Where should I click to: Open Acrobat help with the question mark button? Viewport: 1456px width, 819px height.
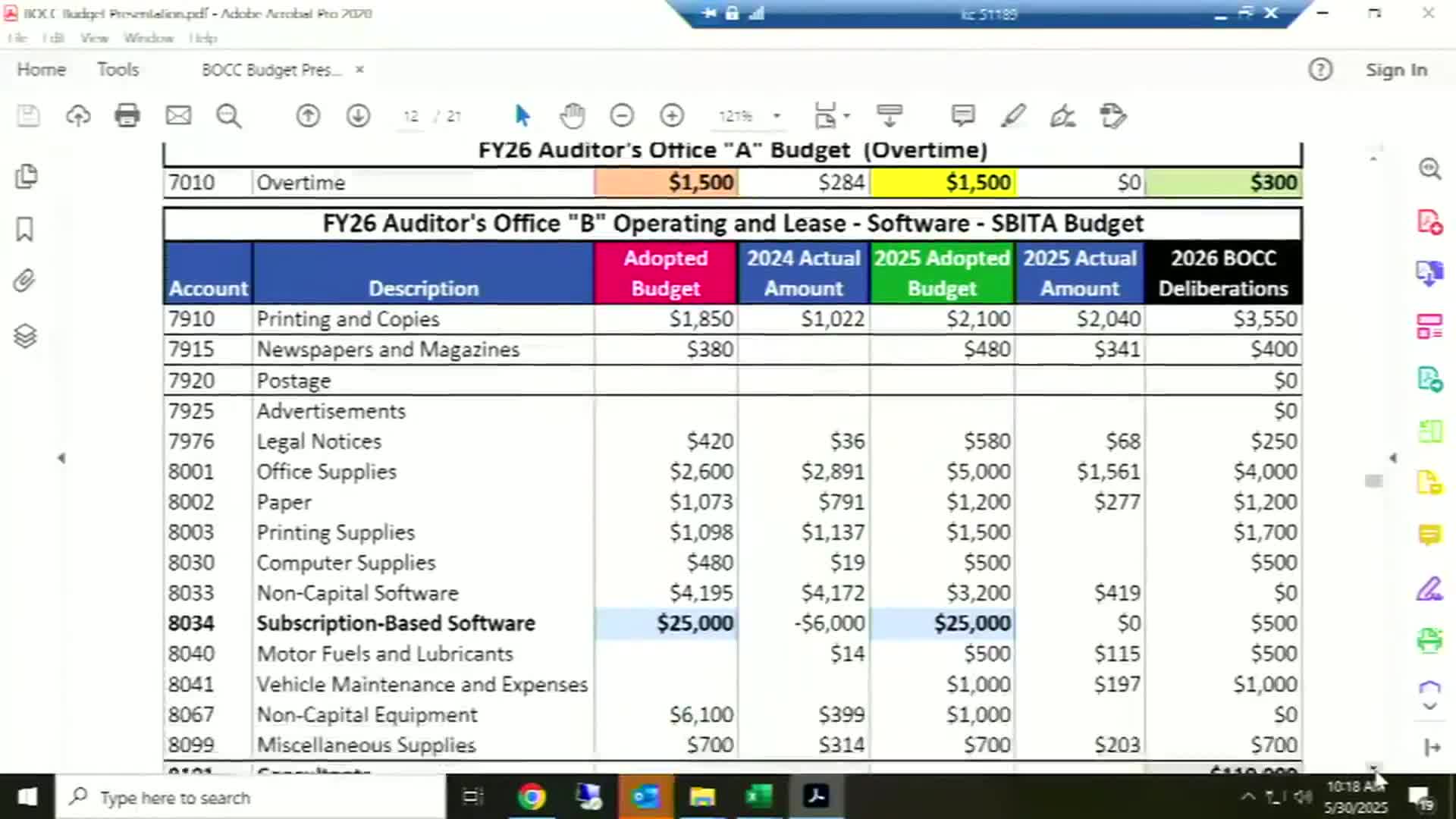(1320, 69)
